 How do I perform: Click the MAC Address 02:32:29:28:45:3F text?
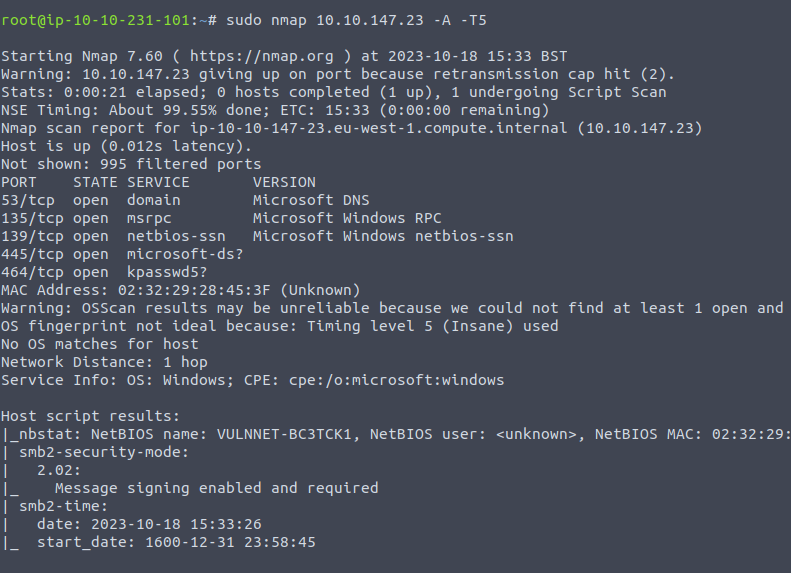click(136, 290)
